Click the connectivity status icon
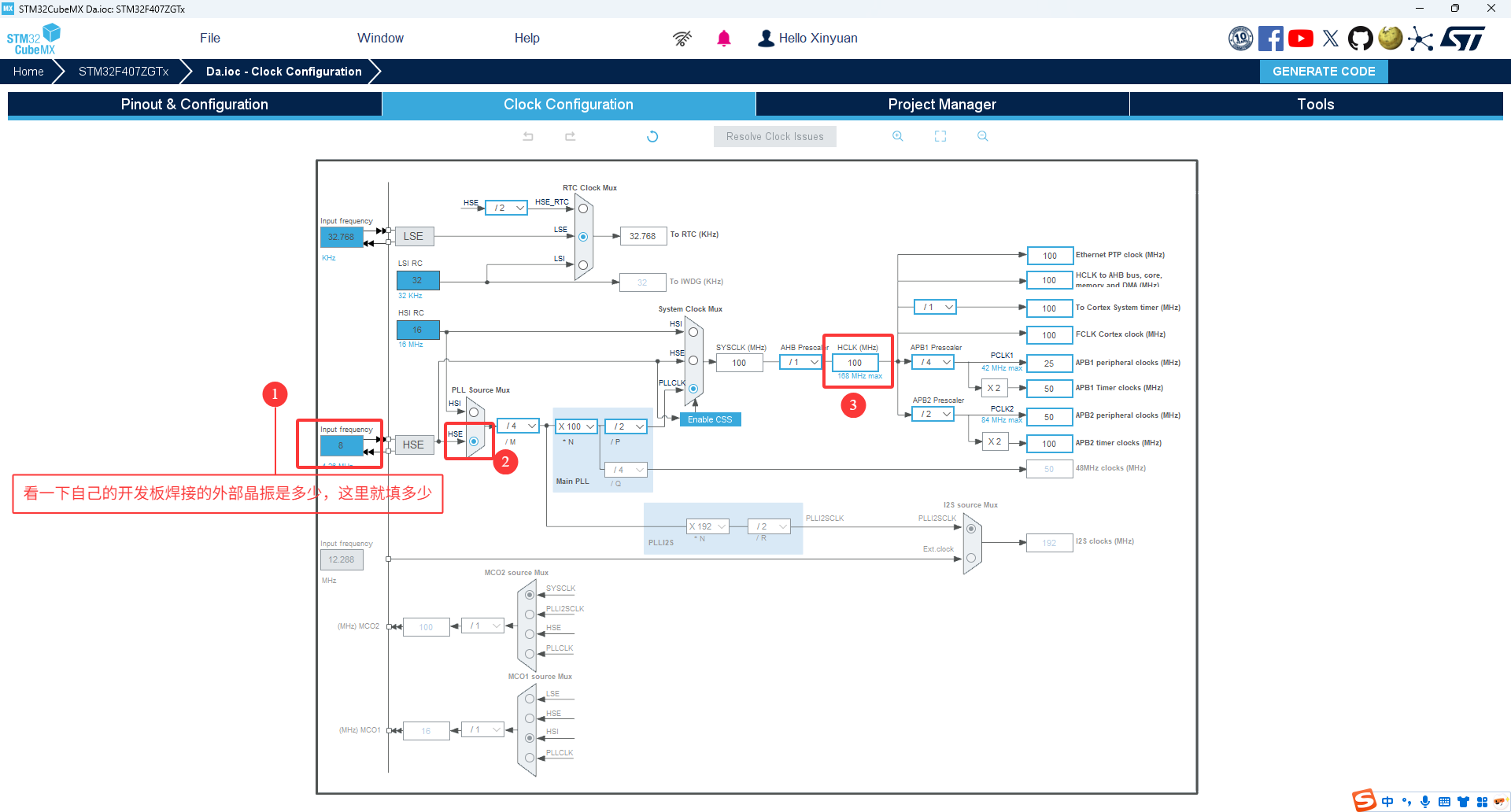Viewport: 1511px width, 812px height. pos(682,39)
